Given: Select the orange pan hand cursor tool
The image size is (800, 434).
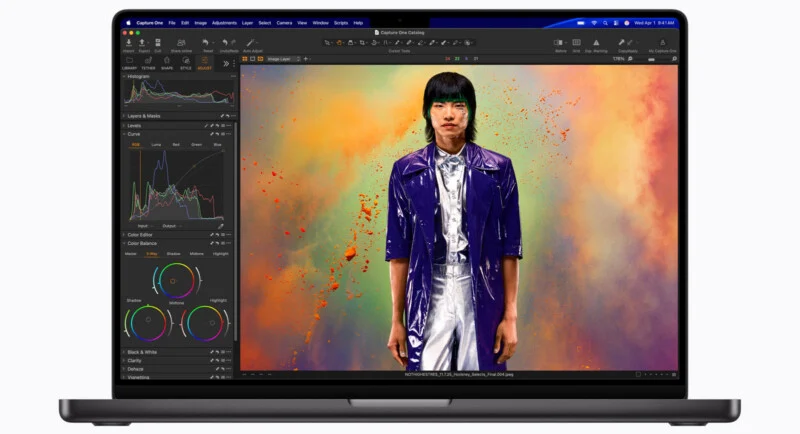Looking at the screenshot, I should click(339, 43).
